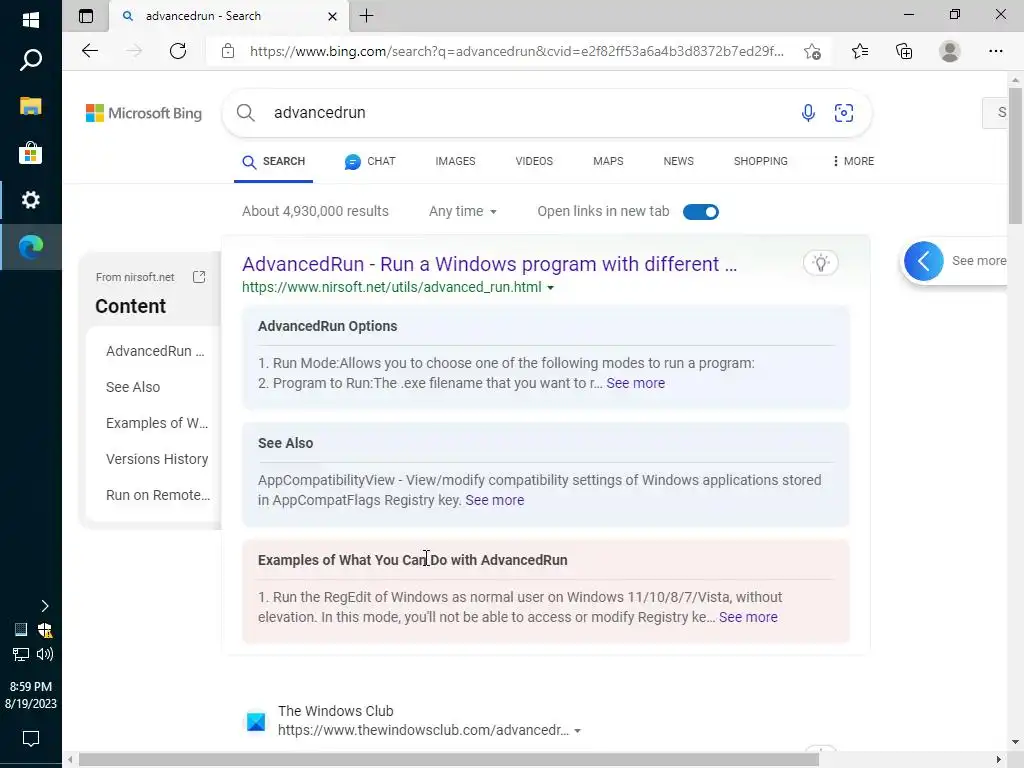Screen dimensions: 1024x768
Task: Open network status in system tray
Action: (21, 654)
